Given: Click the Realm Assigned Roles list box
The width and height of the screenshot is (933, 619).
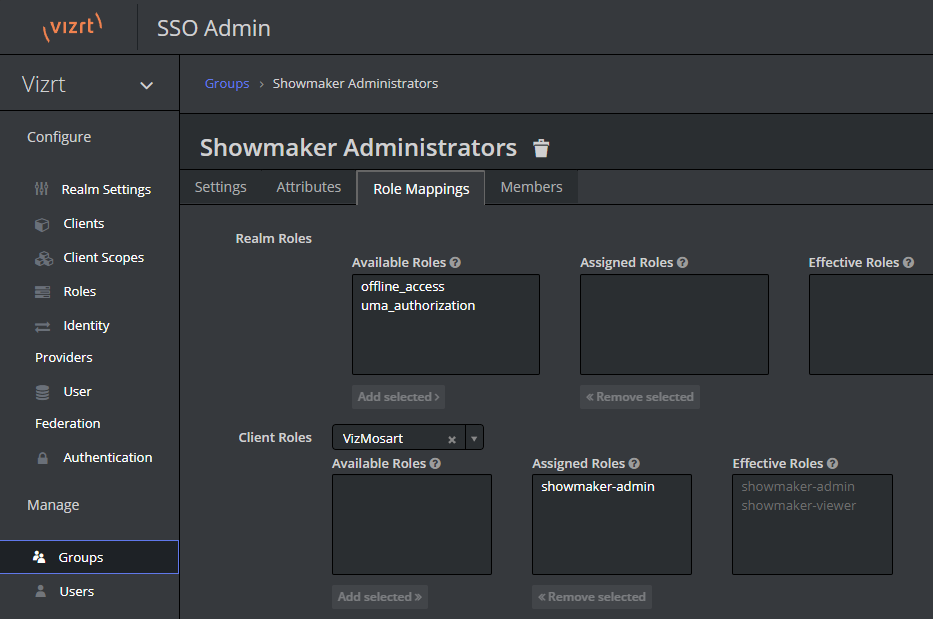Looking at the screenshot, I should tap(674, 324).
